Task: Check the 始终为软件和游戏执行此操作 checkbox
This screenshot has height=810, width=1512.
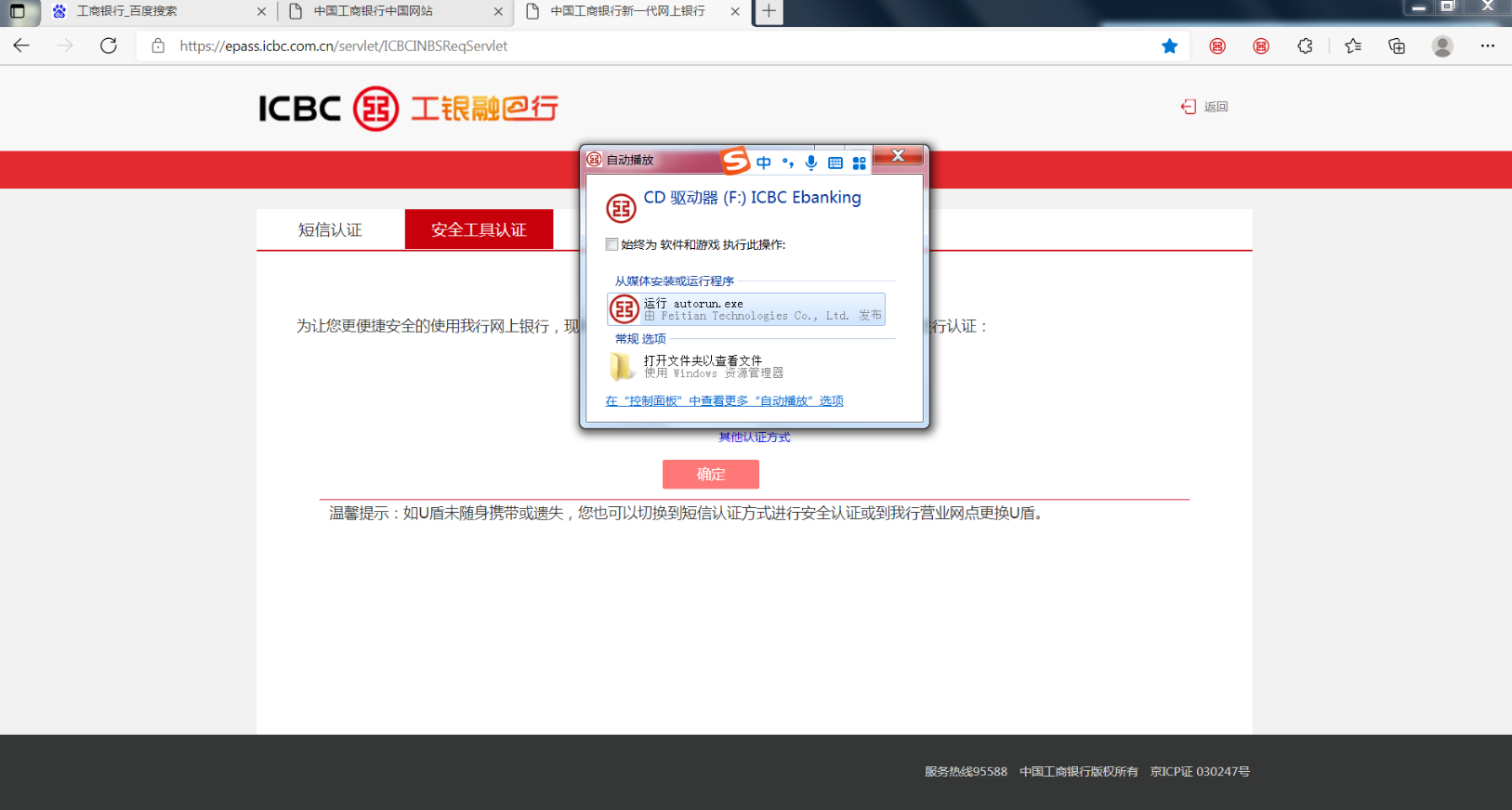Action: pos(611,244)
